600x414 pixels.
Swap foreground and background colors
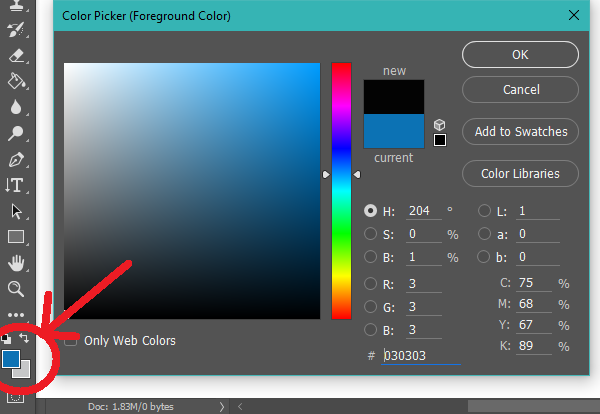click(x=24, y=337)
